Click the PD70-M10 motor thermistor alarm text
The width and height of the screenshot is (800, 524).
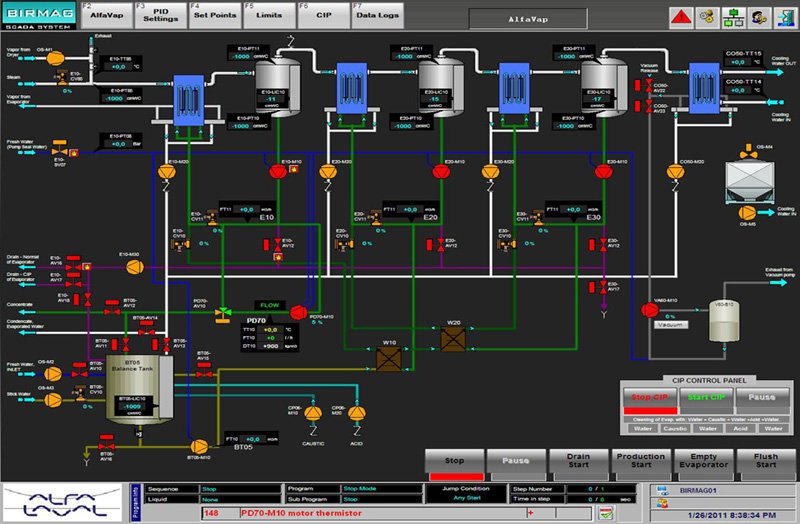pyautogui.click(x=301, y=513)
